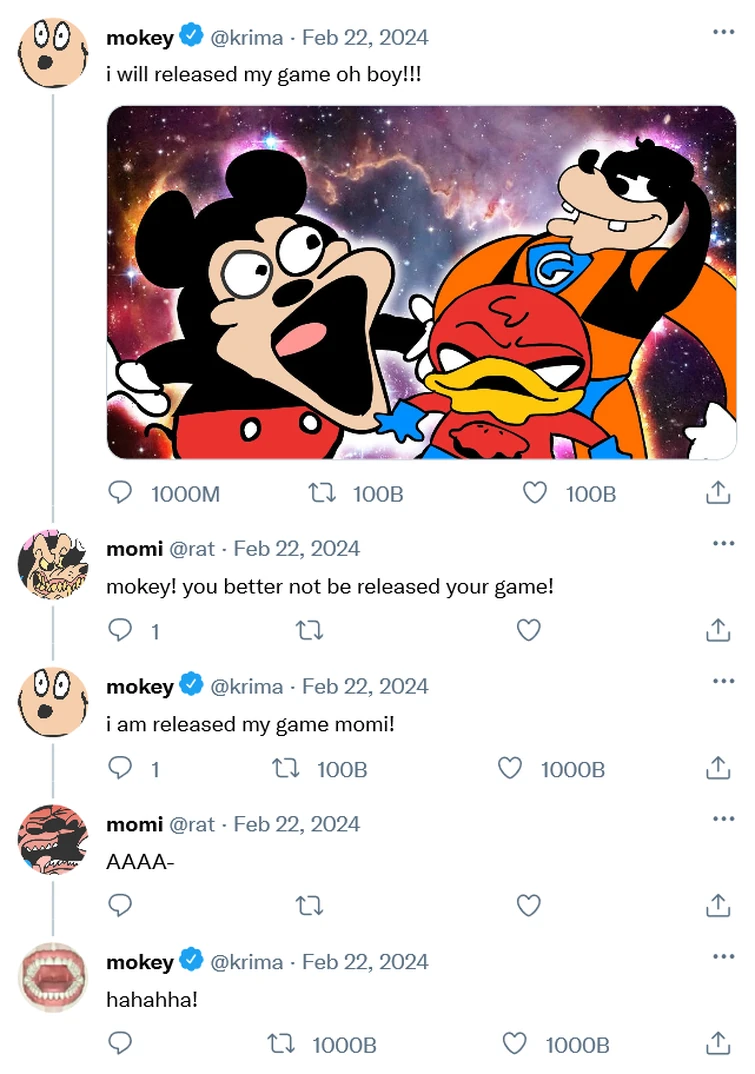Share the first tweet with the image
The height and width of the screenshot is (1074, 755).
[718, 493]
